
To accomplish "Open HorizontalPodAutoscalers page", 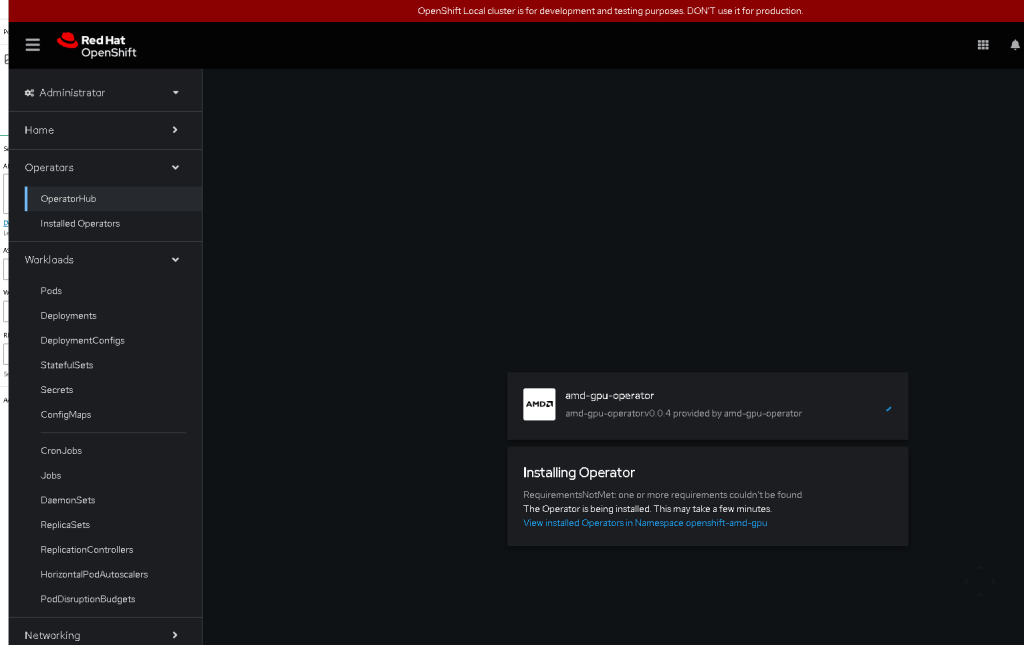I will 94,574.
